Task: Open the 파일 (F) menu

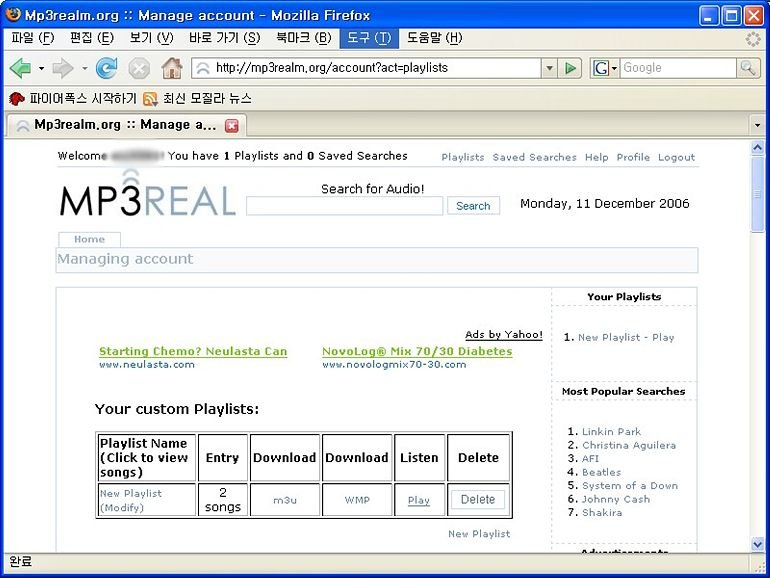Action: coord(33,38)
